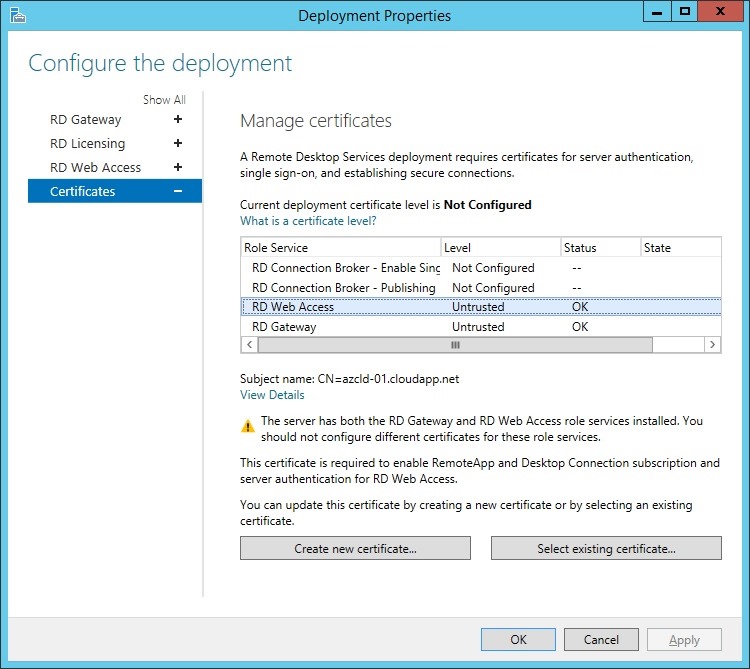
Task: Select RD Connection Broker - Enable Single row
Action: coord(481,268)
